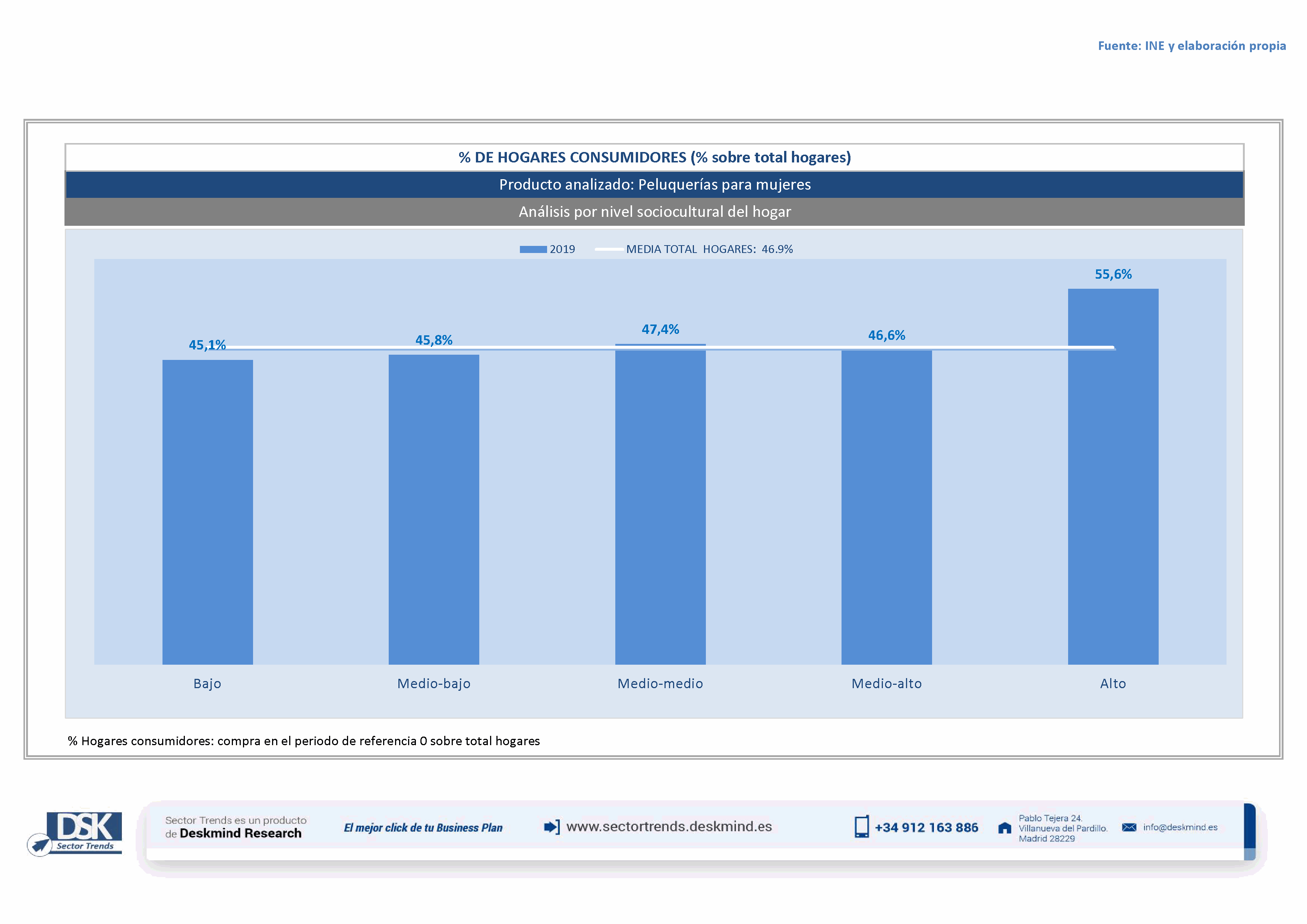This screenshot has height=924, width=1307.
Task: Click 'El mejor click de tu Business Plan' slogan
Action: tap(423, 828)
